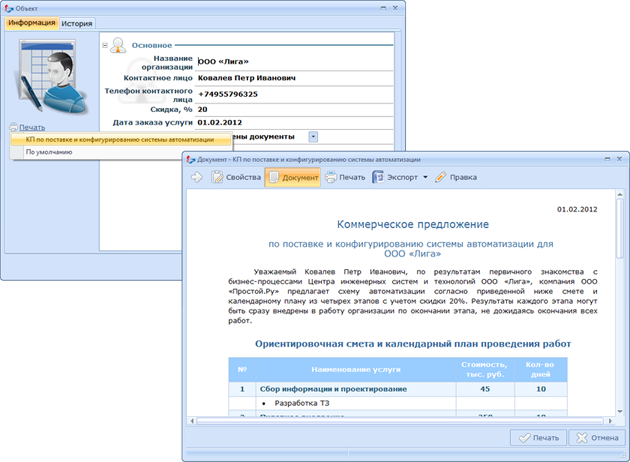630x462 pixels.
Task: Click the Коммерческое предложение heading
Action: coord(413,224)
